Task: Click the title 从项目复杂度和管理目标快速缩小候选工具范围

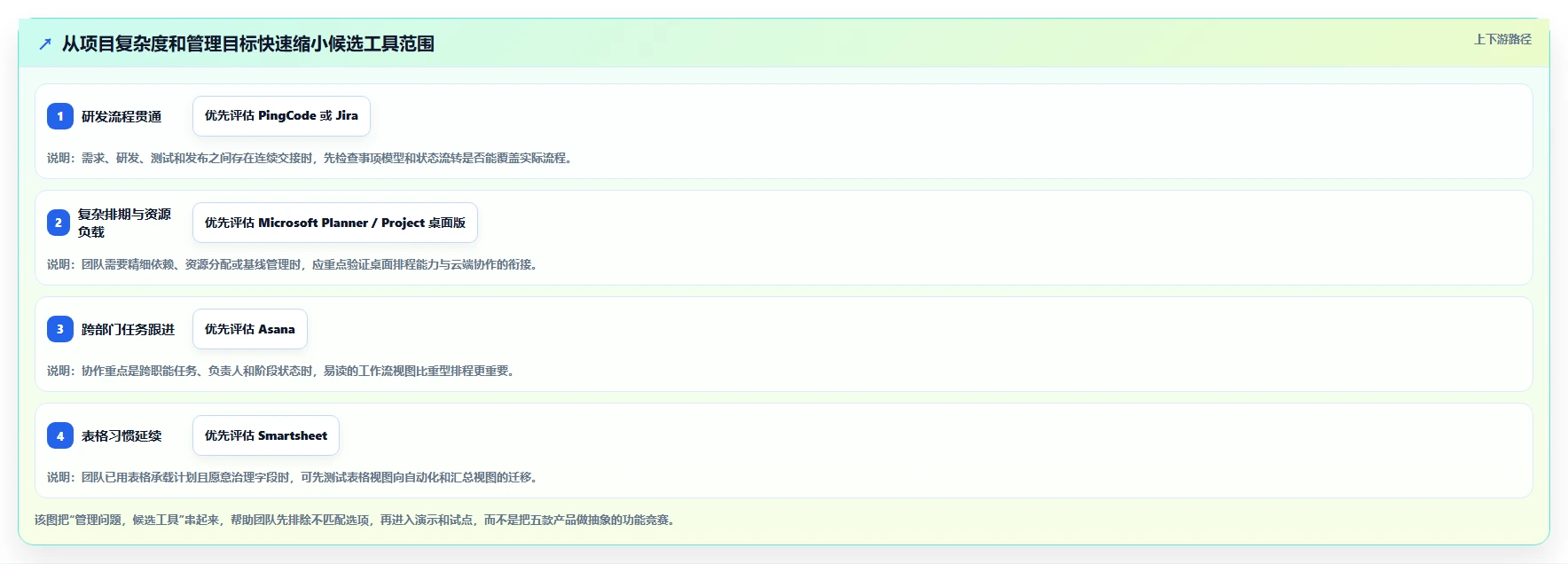Action: point(248,43)
